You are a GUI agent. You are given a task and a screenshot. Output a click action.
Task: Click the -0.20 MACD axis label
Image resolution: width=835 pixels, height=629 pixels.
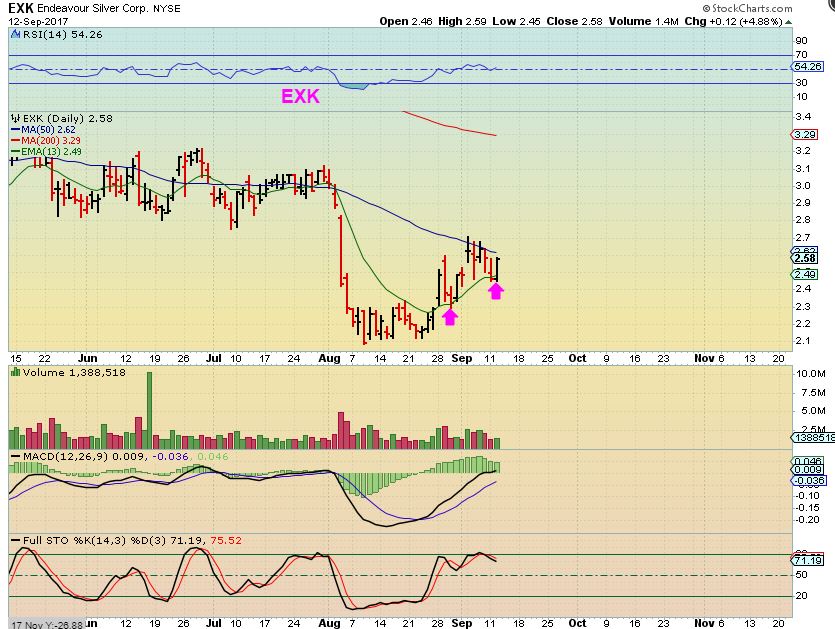(x=807, y=520)
